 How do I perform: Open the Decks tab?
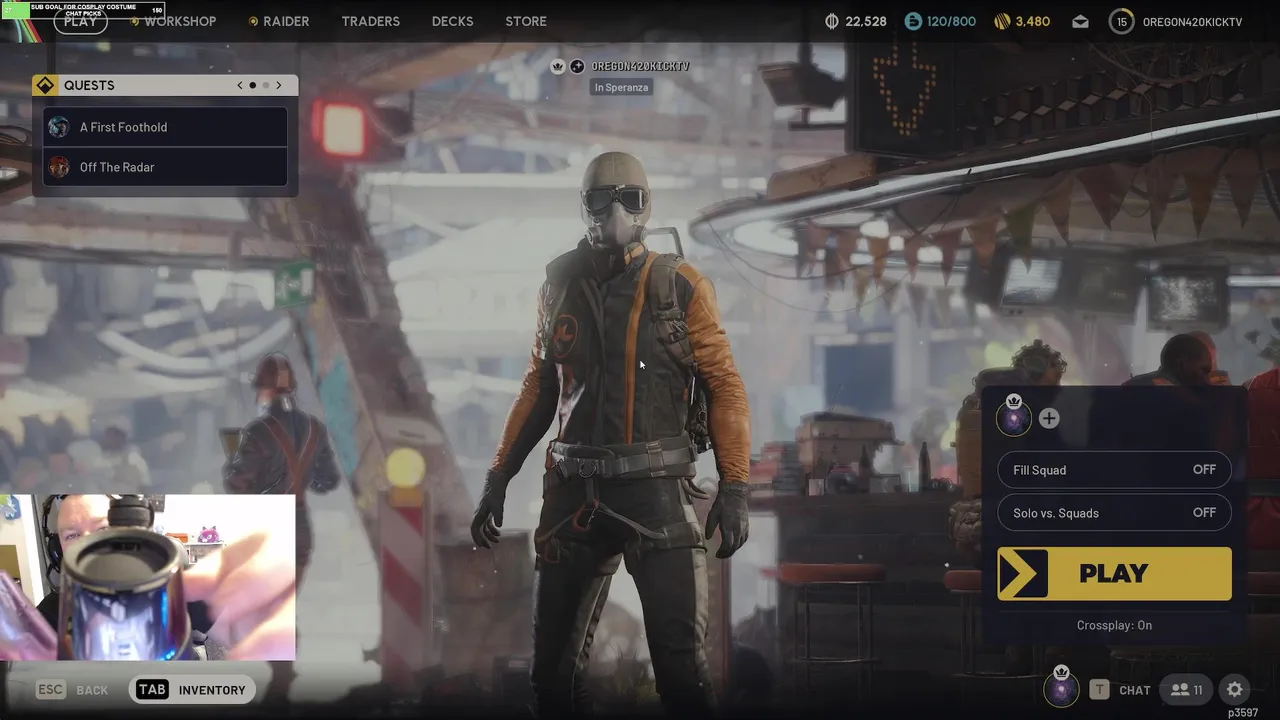pyautogui.click(x=452, y=21)
